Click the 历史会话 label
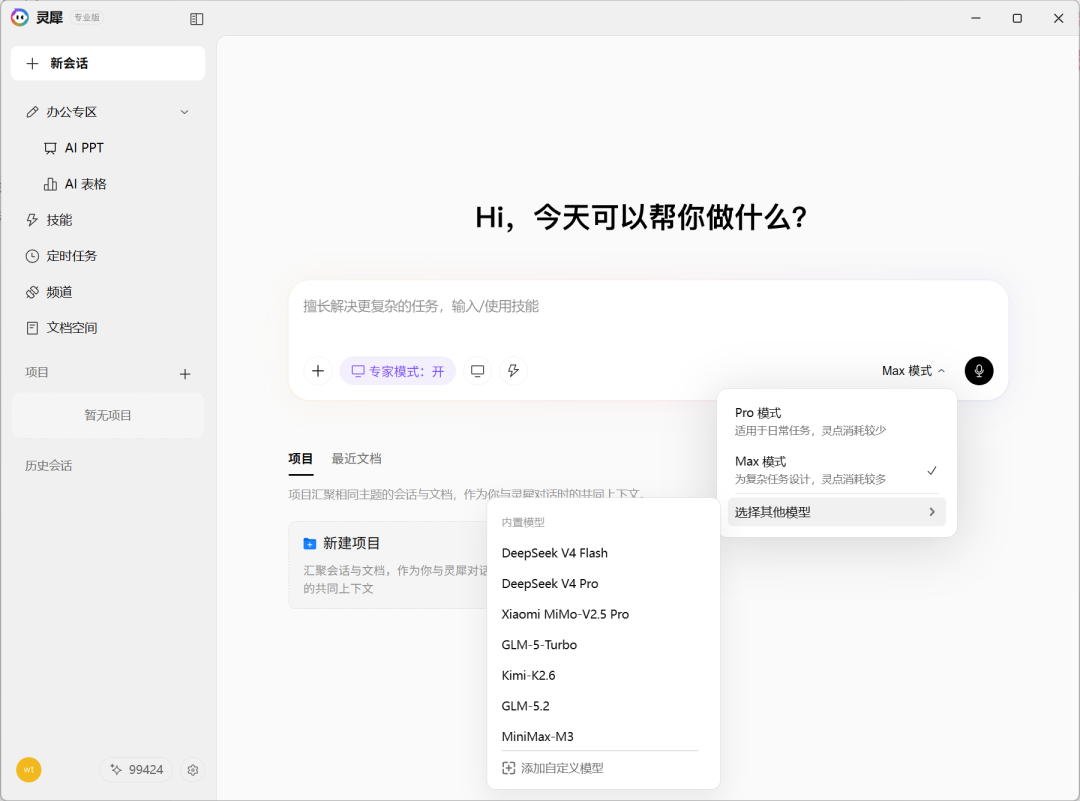 click(48, 466)
